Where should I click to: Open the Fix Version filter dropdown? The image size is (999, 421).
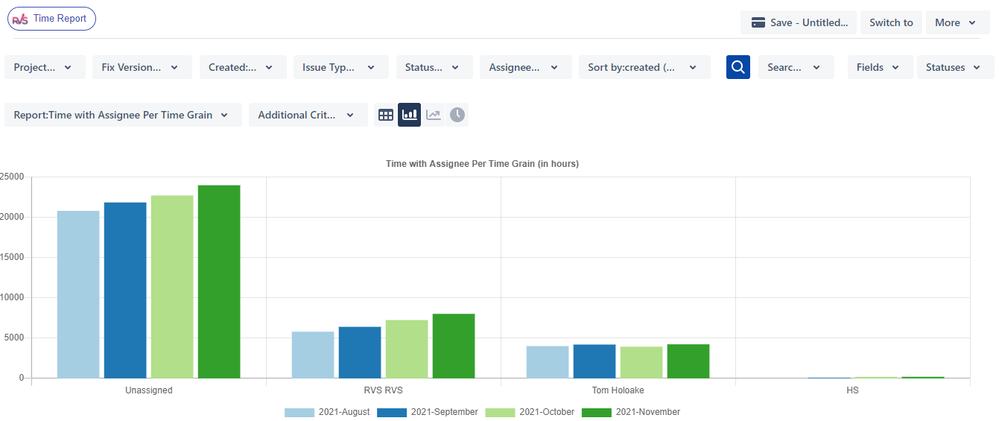click(140, 67)
